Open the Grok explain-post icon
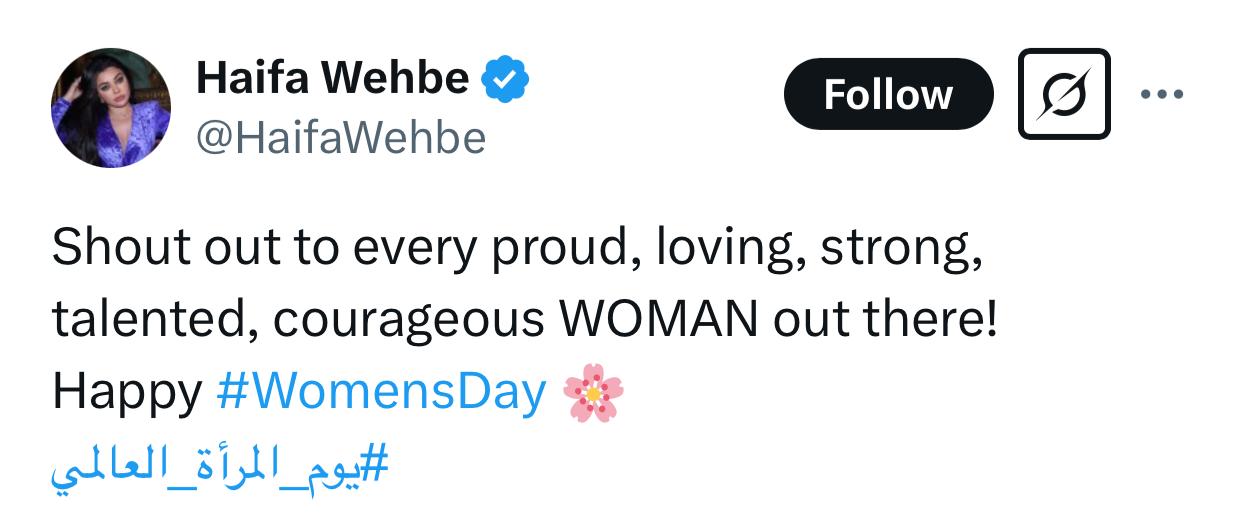 [1064, 94]
